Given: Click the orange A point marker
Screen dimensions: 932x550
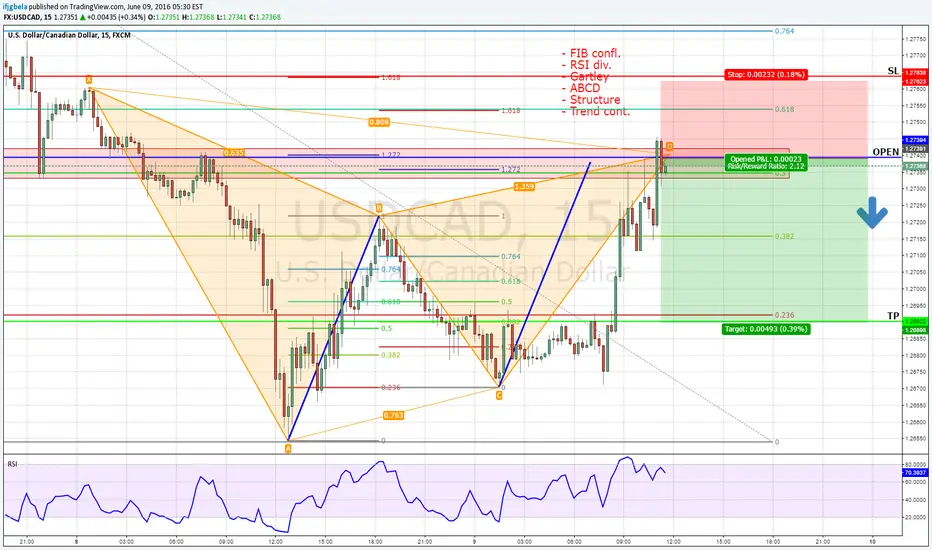Looking at the screenshot, I should point(288,449).
